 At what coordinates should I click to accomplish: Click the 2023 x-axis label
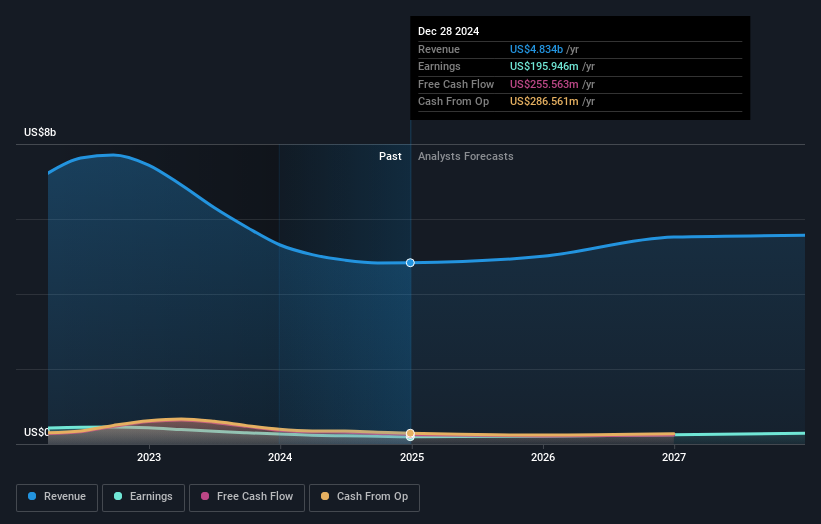(x=149, y=458)
